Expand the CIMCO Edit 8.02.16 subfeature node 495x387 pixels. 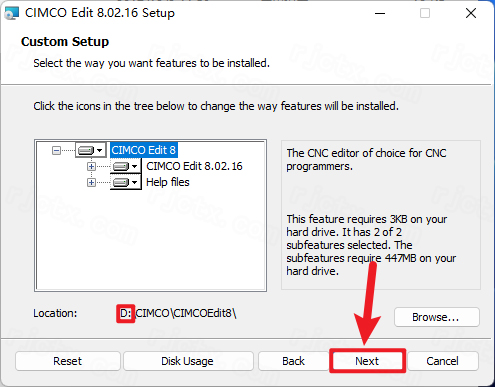(91, 166)
